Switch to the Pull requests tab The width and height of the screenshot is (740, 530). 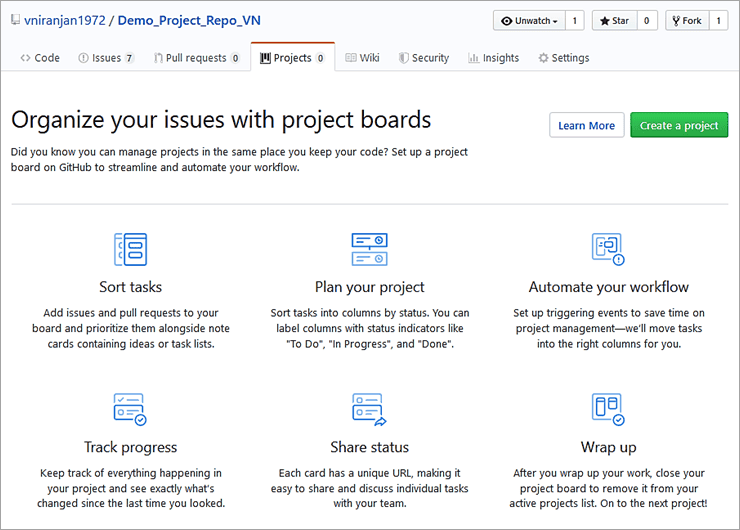point(197,58)
